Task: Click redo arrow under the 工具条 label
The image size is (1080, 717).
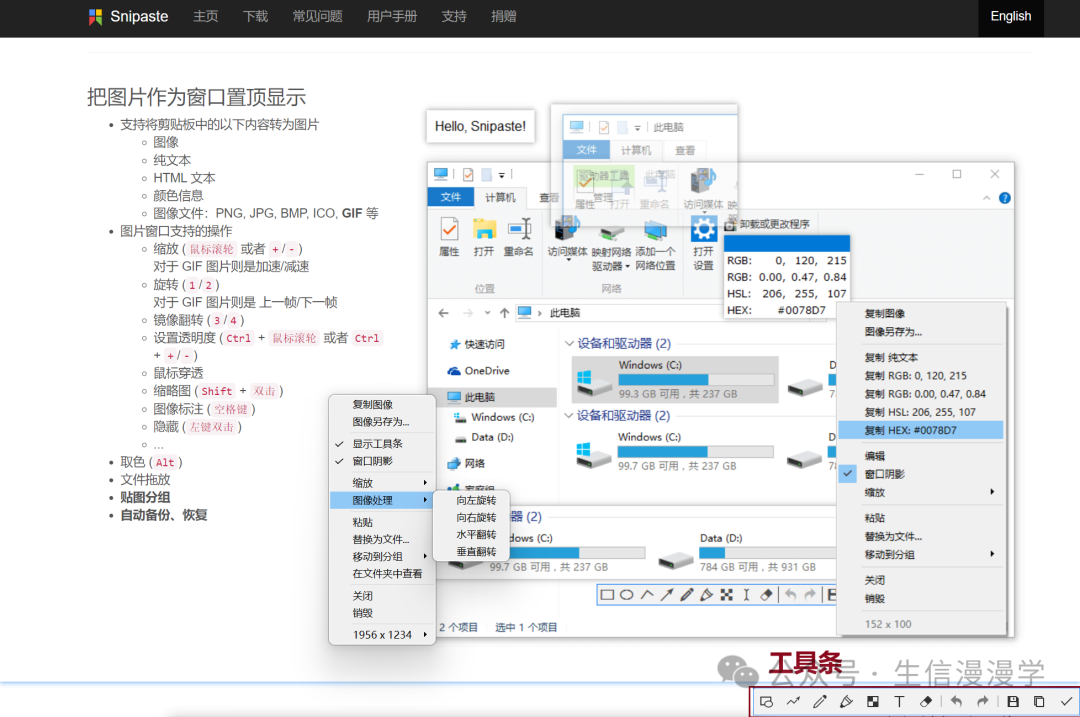Action: click(983, 702)
